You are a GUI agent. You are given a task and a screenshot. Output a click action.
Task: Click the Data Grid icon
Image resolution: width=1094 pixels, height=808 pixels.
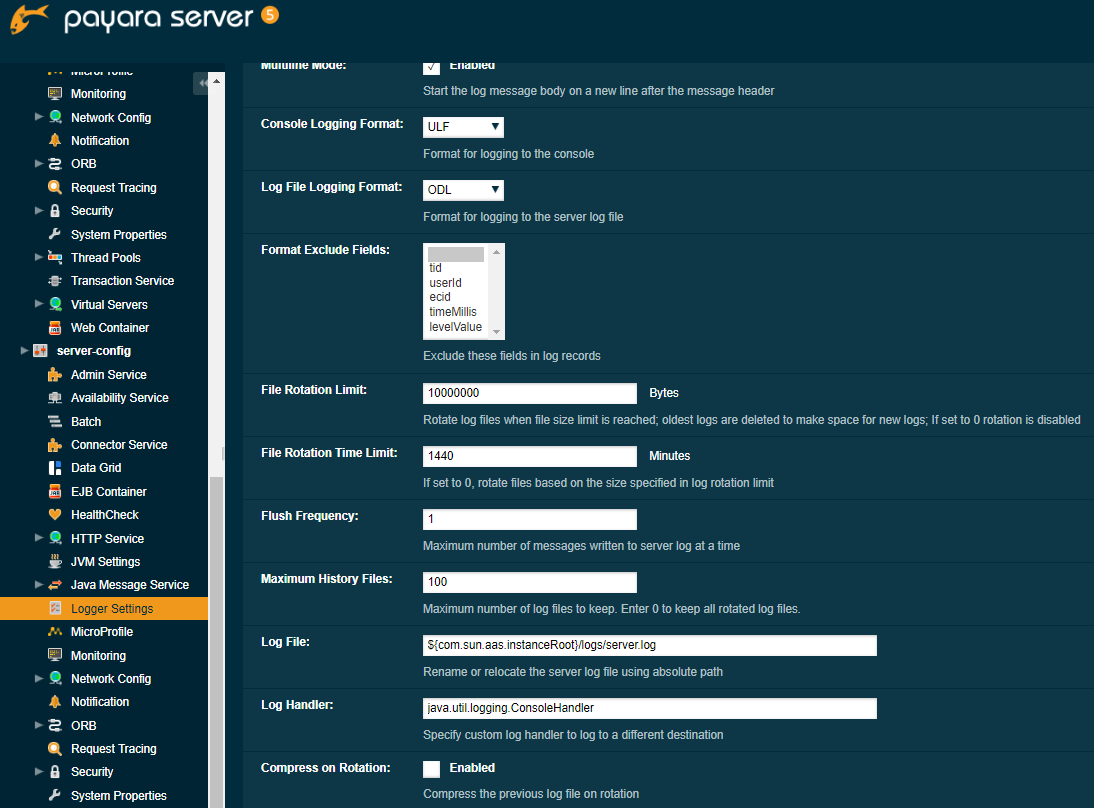click(55, 468)
